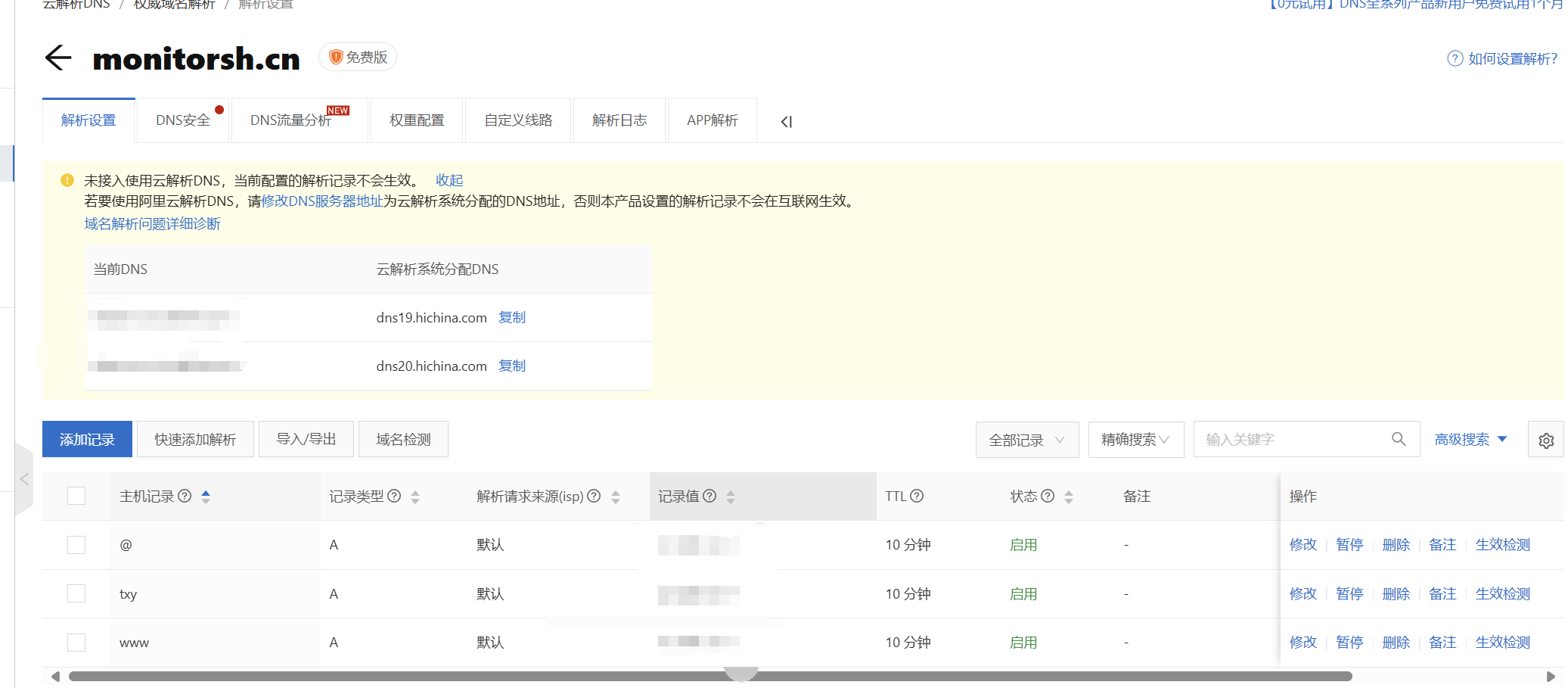
Task: Click the keyword search input field
Action: [1290, 439]
